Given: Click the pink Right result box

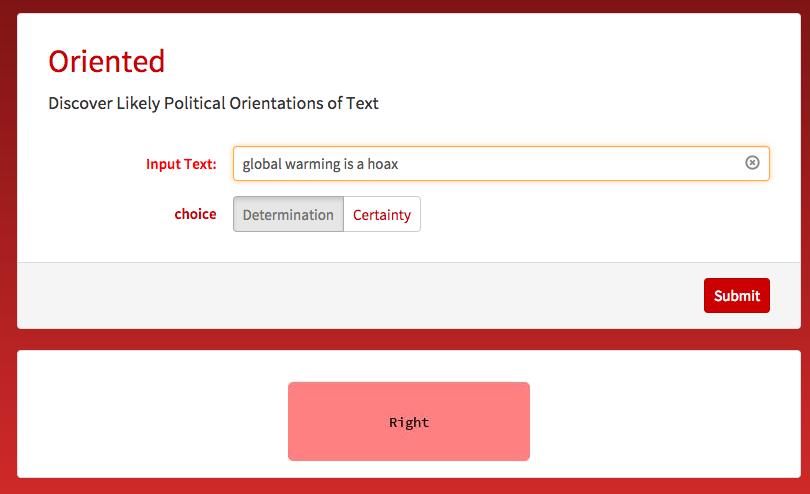Looking at the screenshot, I should click(409, 421).
